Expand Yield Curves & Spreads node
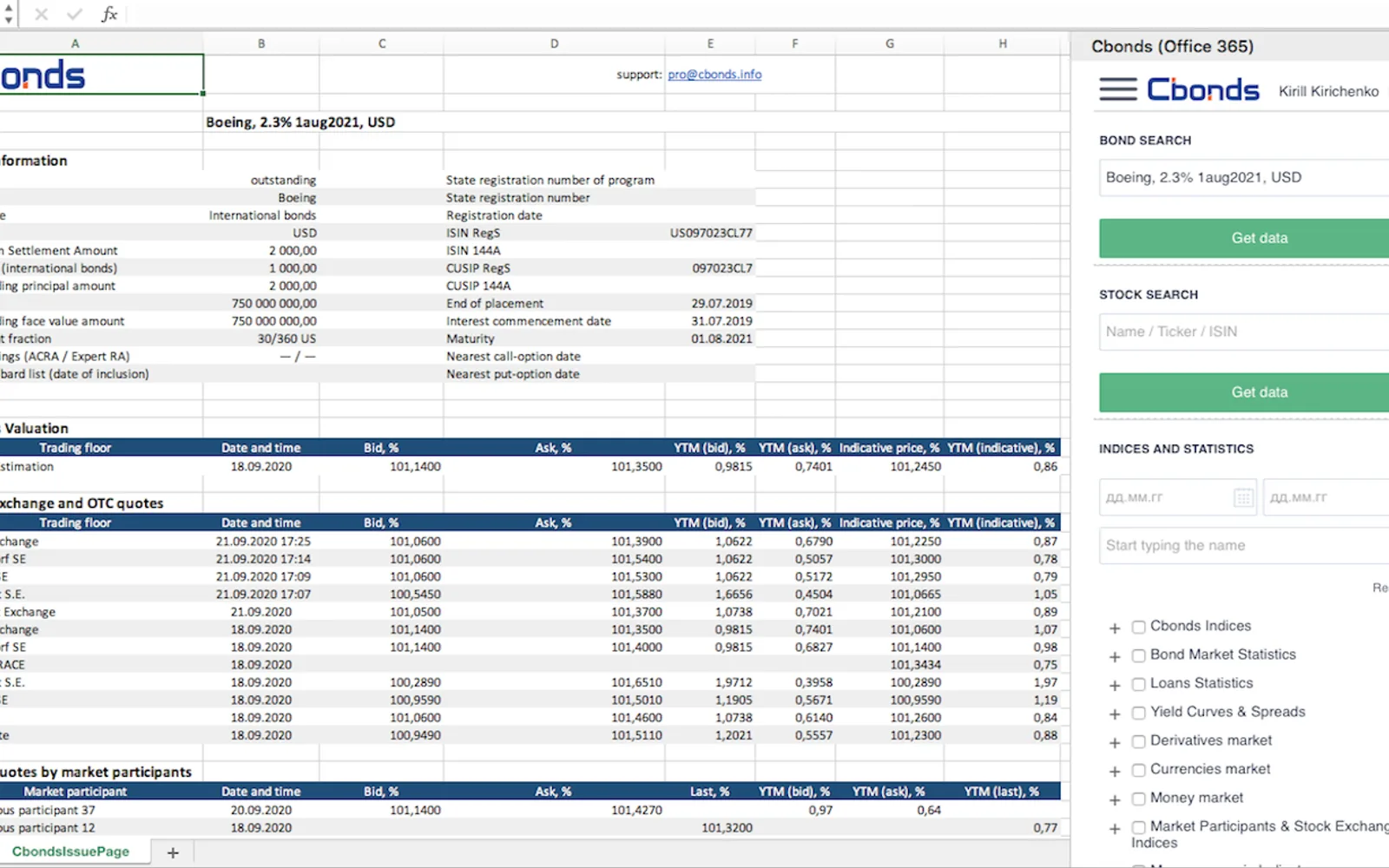 click(x=1115, y=713)
